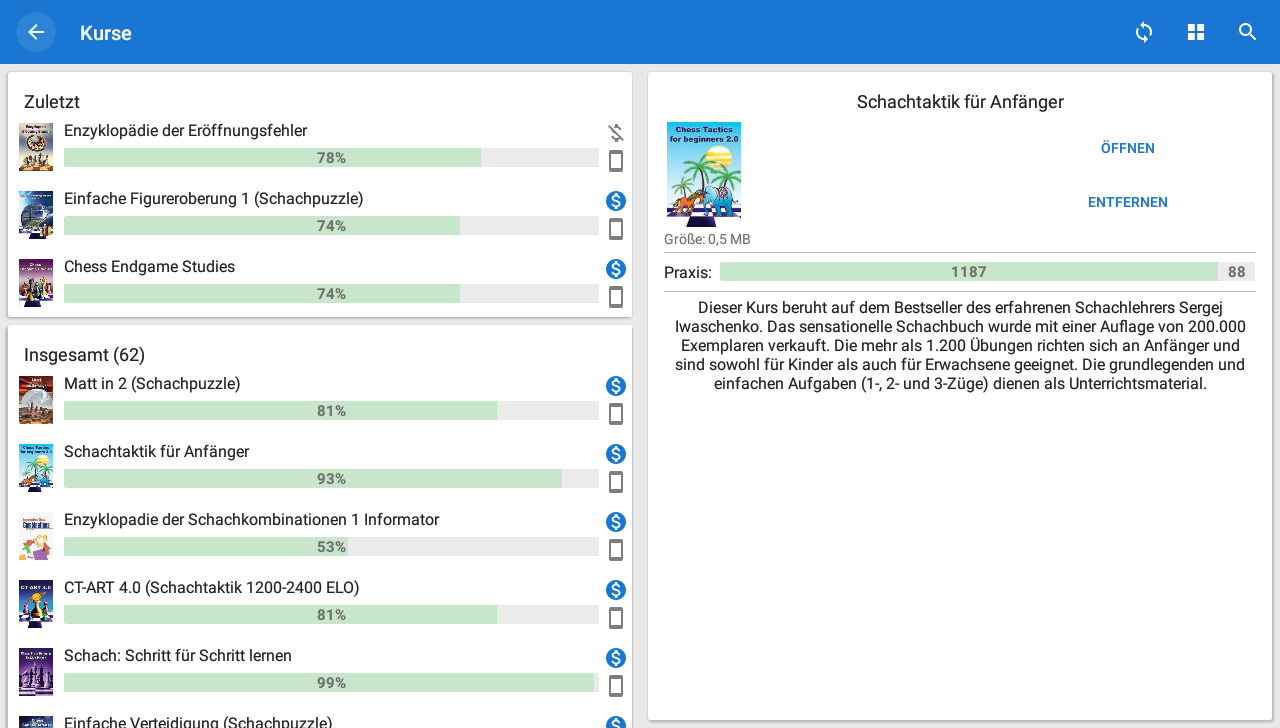Viewport: 1280px width, 728px height.
Task: Open Enzyklopadie der Schachkombinationen cover thumbnail
Action: tap(36, 536)
